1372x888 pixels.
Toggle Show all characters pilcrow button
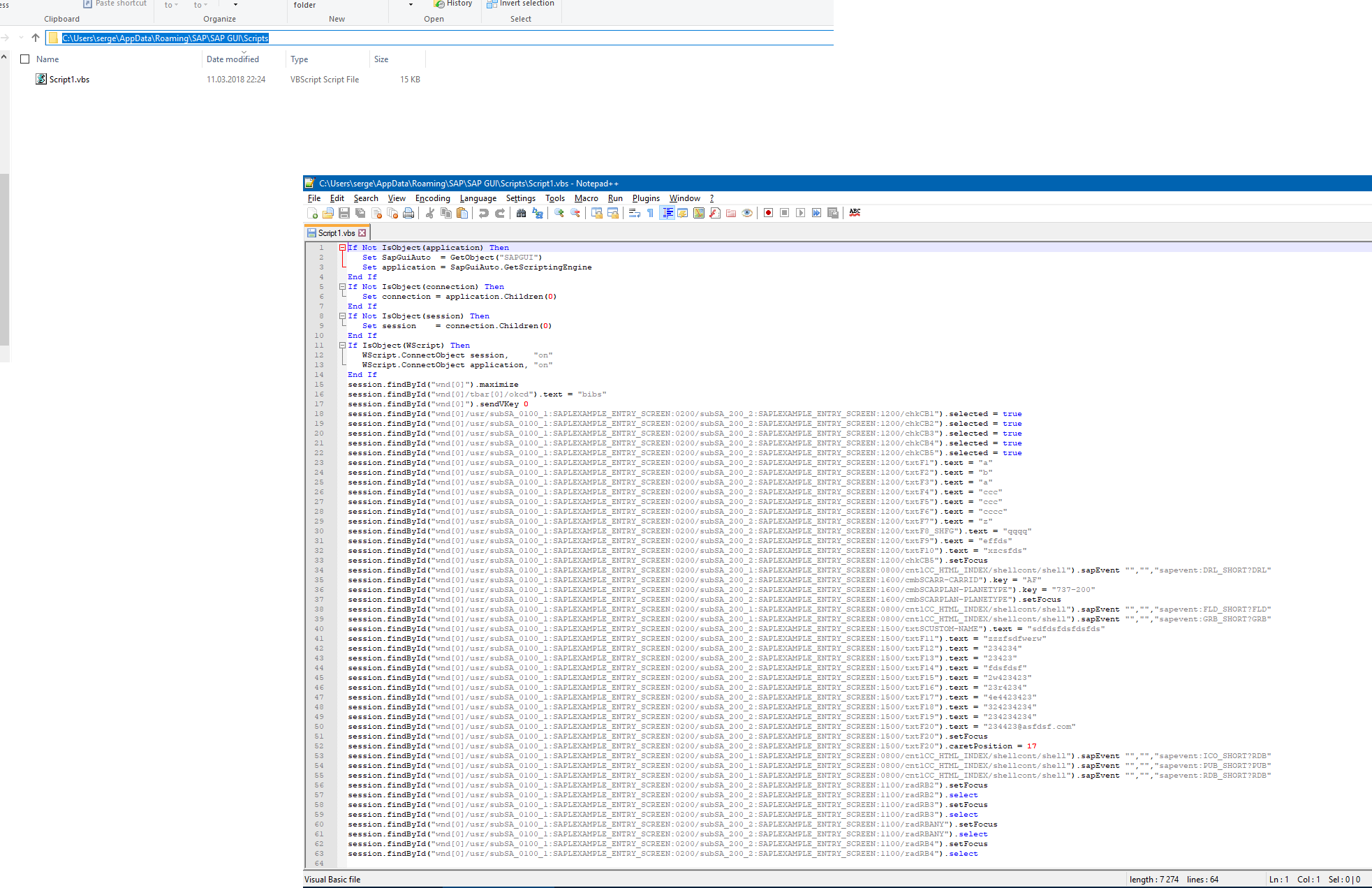(650, 213)
